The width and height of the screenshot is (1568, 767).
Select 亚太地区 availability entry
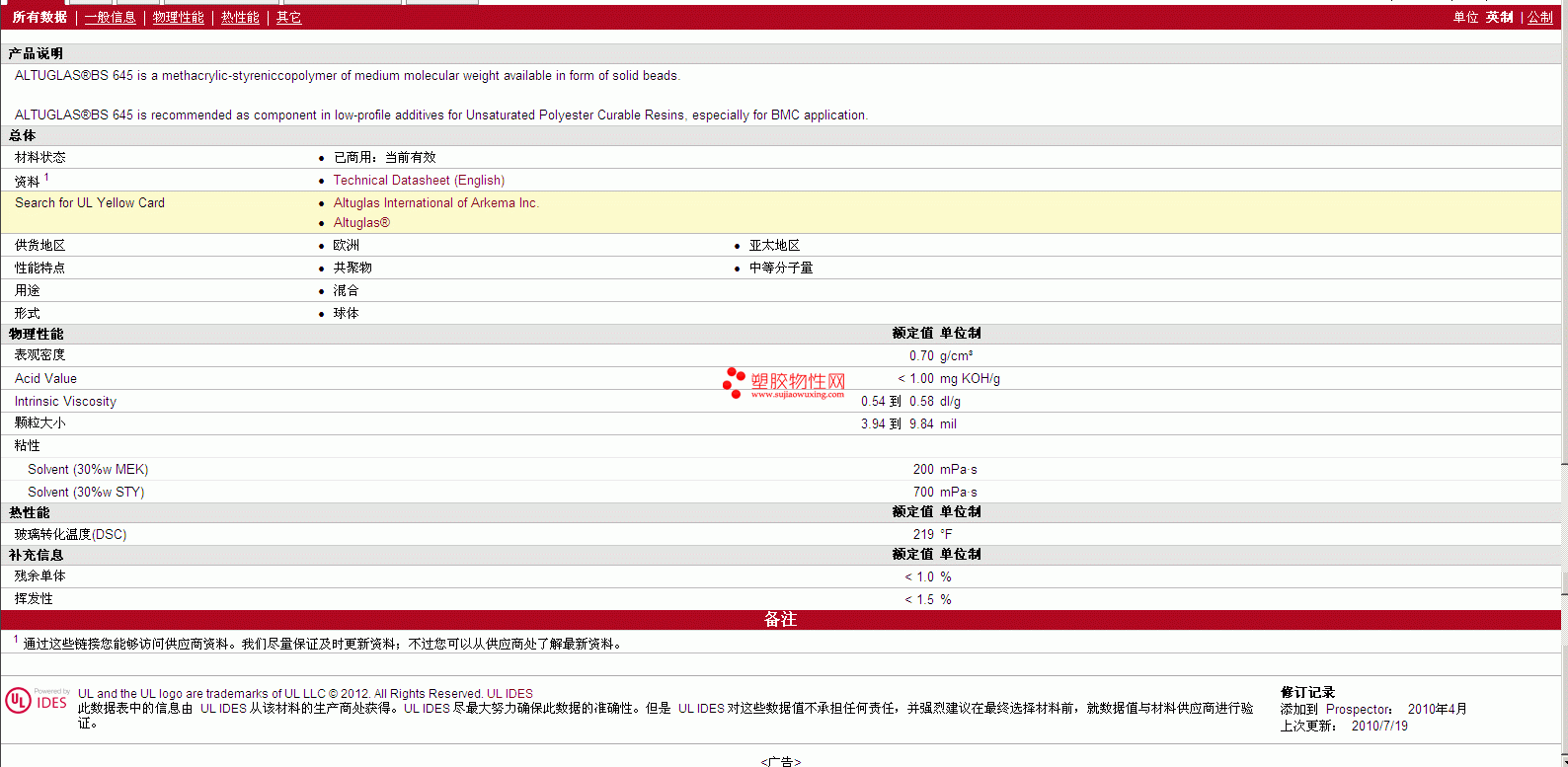point(774,245)
